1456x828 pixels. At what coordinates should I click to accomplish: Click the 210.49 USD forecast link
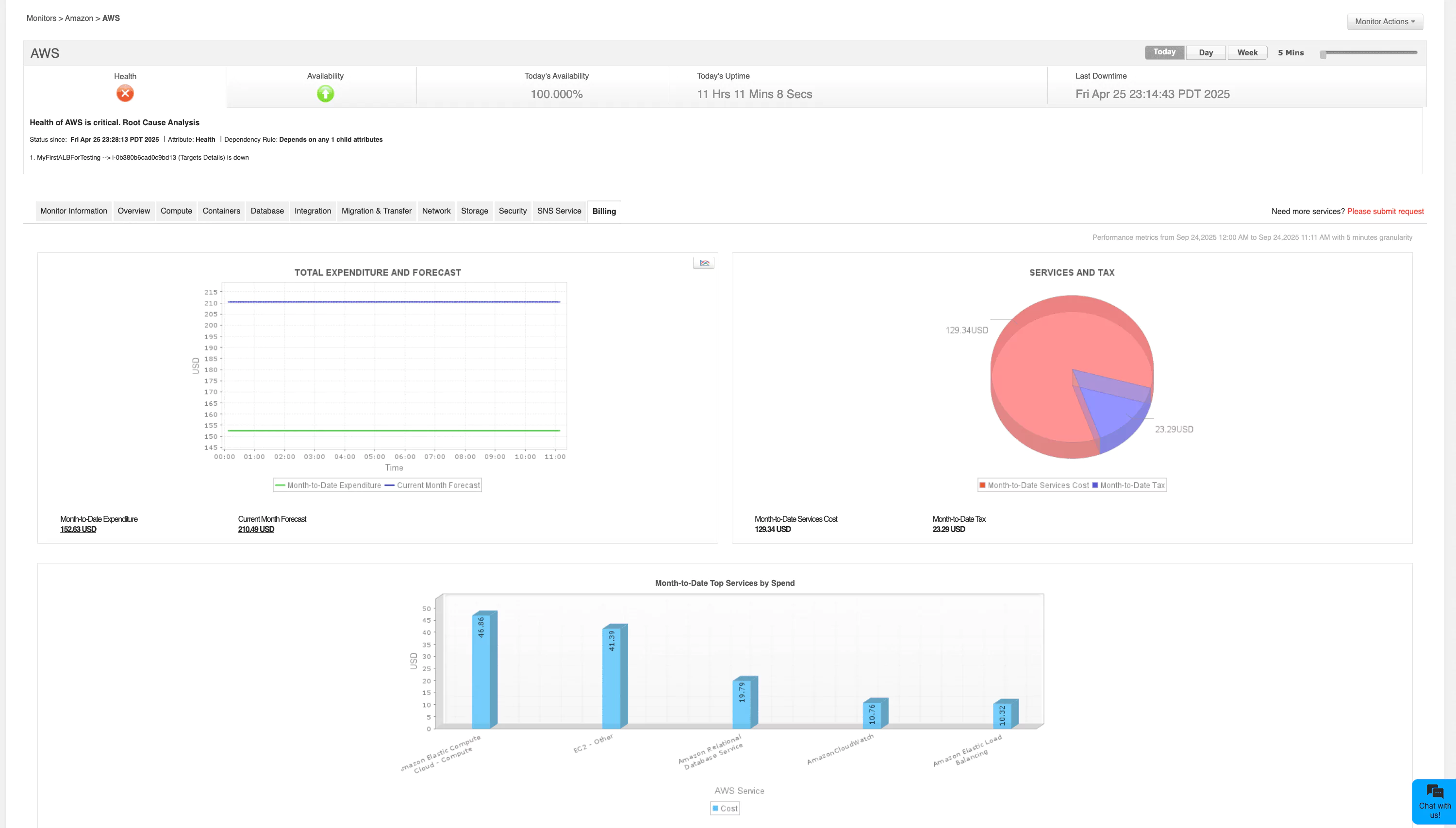pyautogui.click(x=256, y=529)
